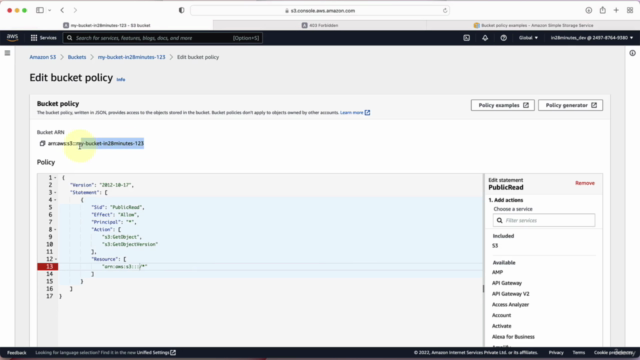Open Policy generator button
Screen dimensions: 640x360
(x=570, y=105)
